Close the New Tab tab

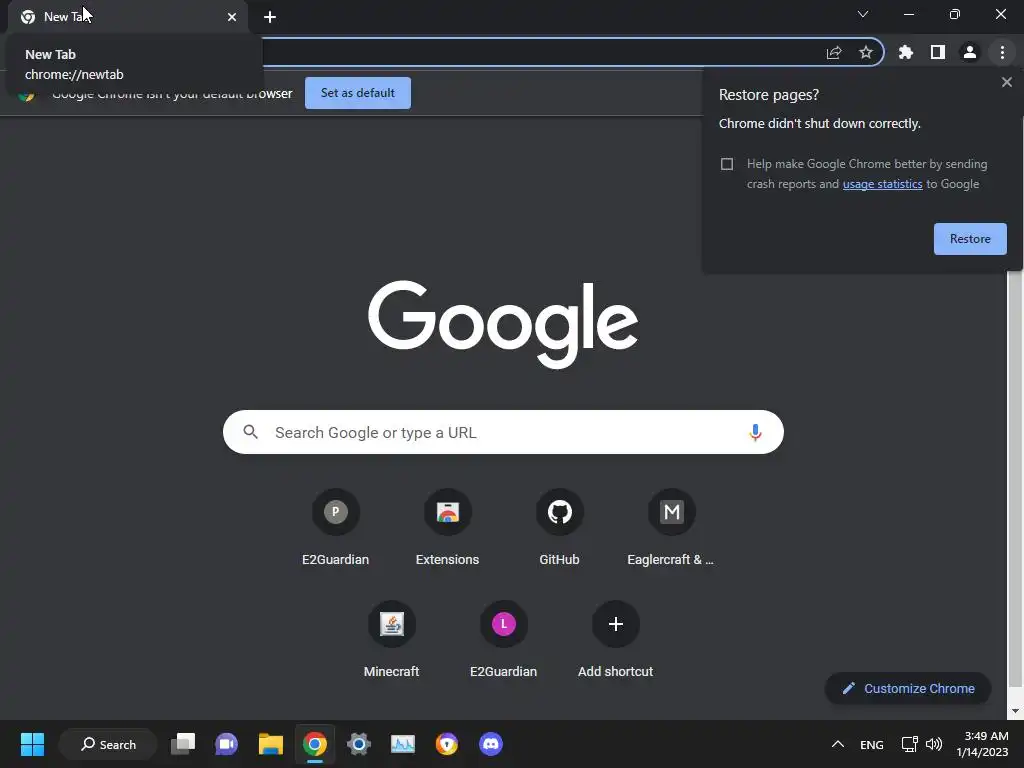point(232,17)
